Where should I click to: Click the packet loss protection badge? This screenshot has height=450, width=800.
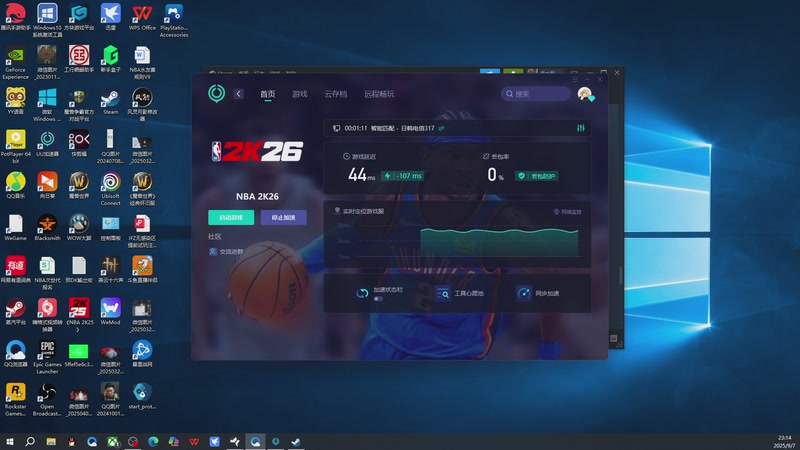[537, 176]
